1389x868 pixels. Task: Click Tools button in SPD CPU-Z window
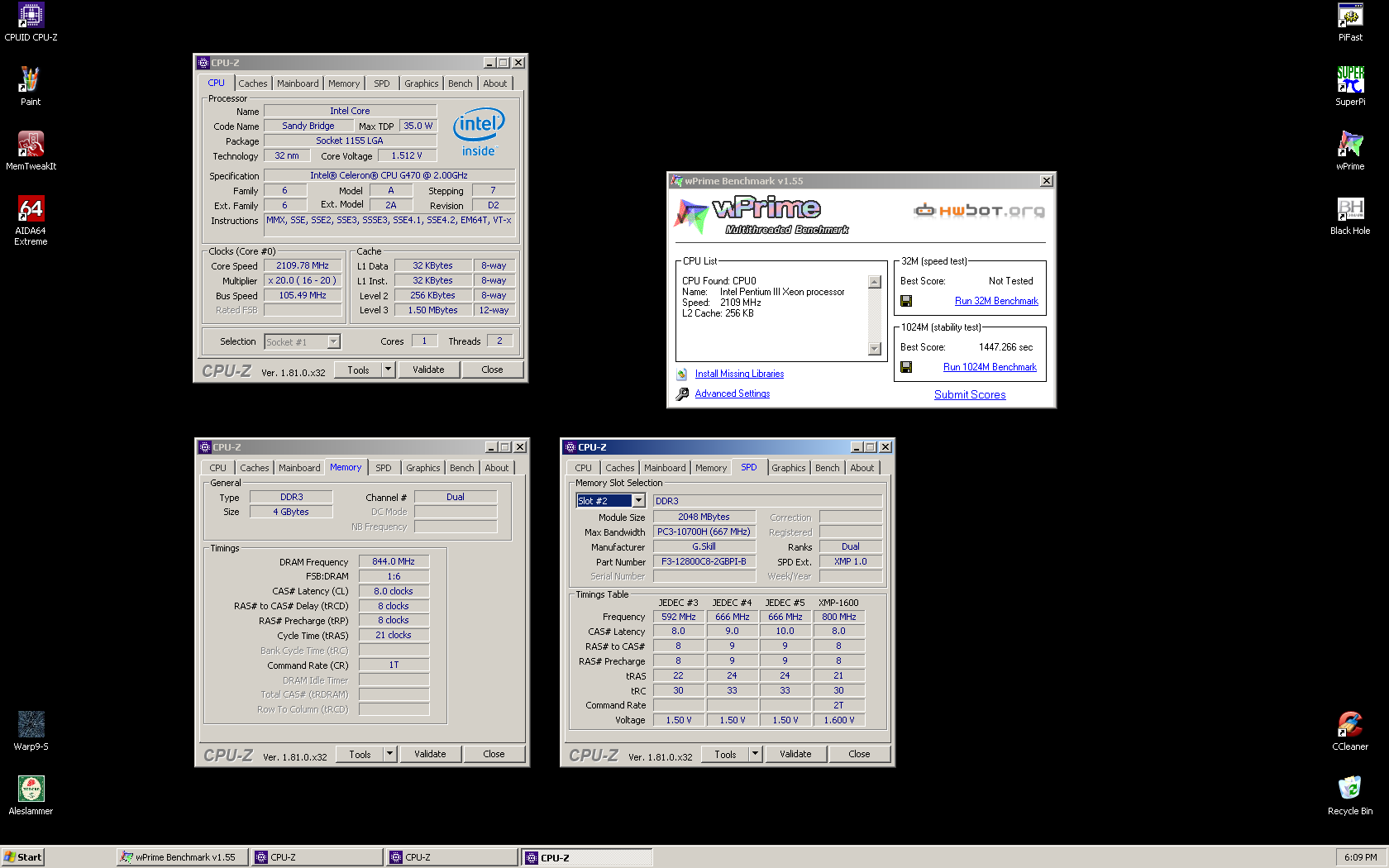pyautogui.click(x=725, y=754)
